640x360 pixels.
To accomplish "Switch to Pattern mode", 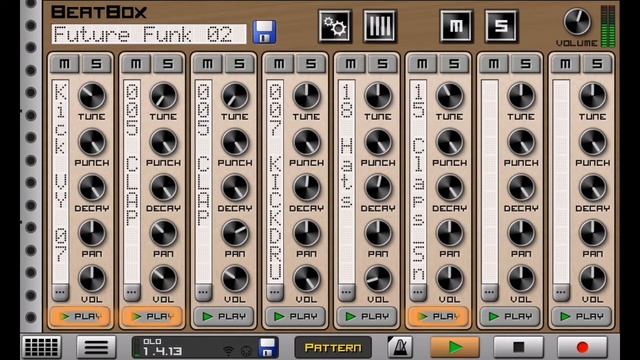I will coord(333,347).
